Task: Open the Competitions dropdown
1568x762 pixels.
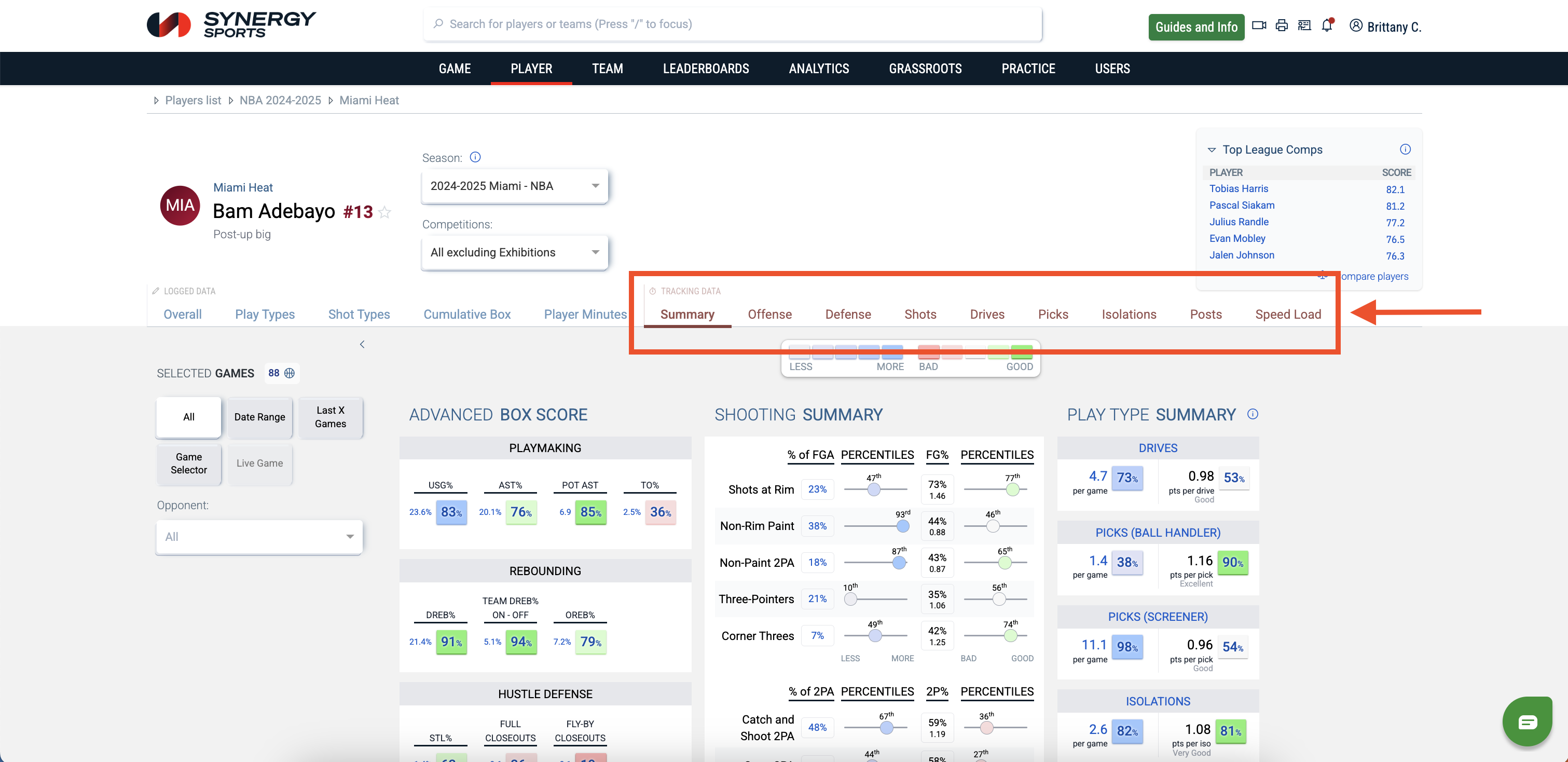Action: pyautogui.click(x=514, y=252)
